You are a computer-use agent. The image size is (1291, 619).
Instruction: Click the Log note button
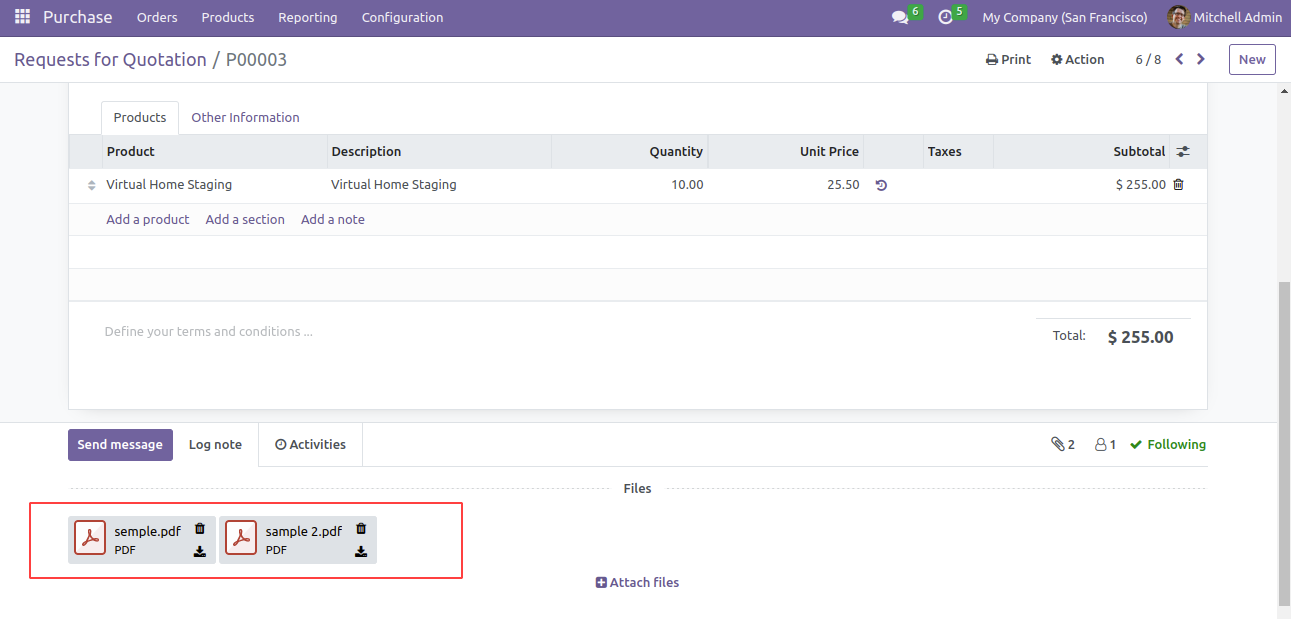point(215,445)
